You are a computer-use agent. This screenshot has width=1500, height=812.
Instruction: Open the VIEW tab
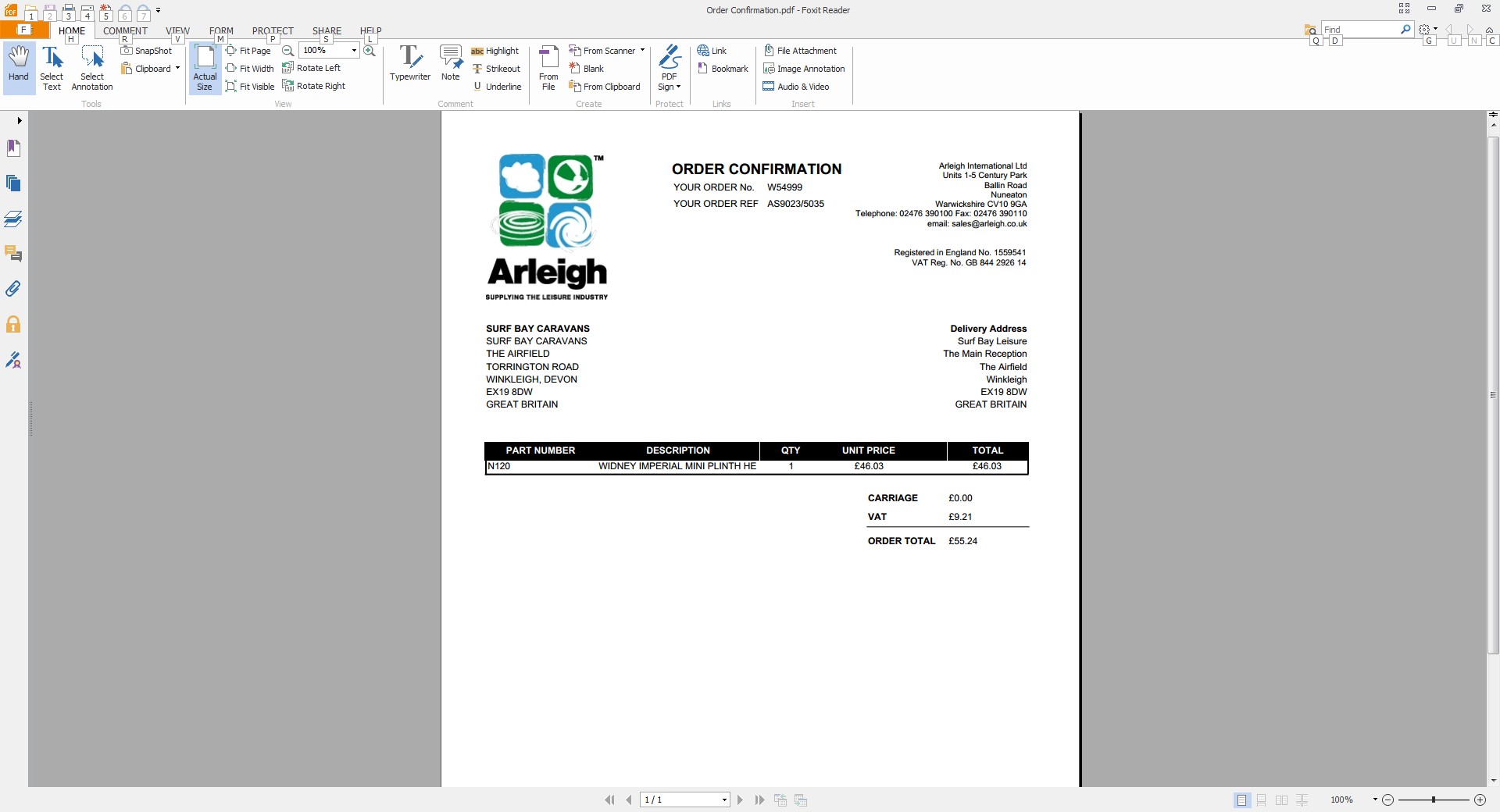click(177, 31)
